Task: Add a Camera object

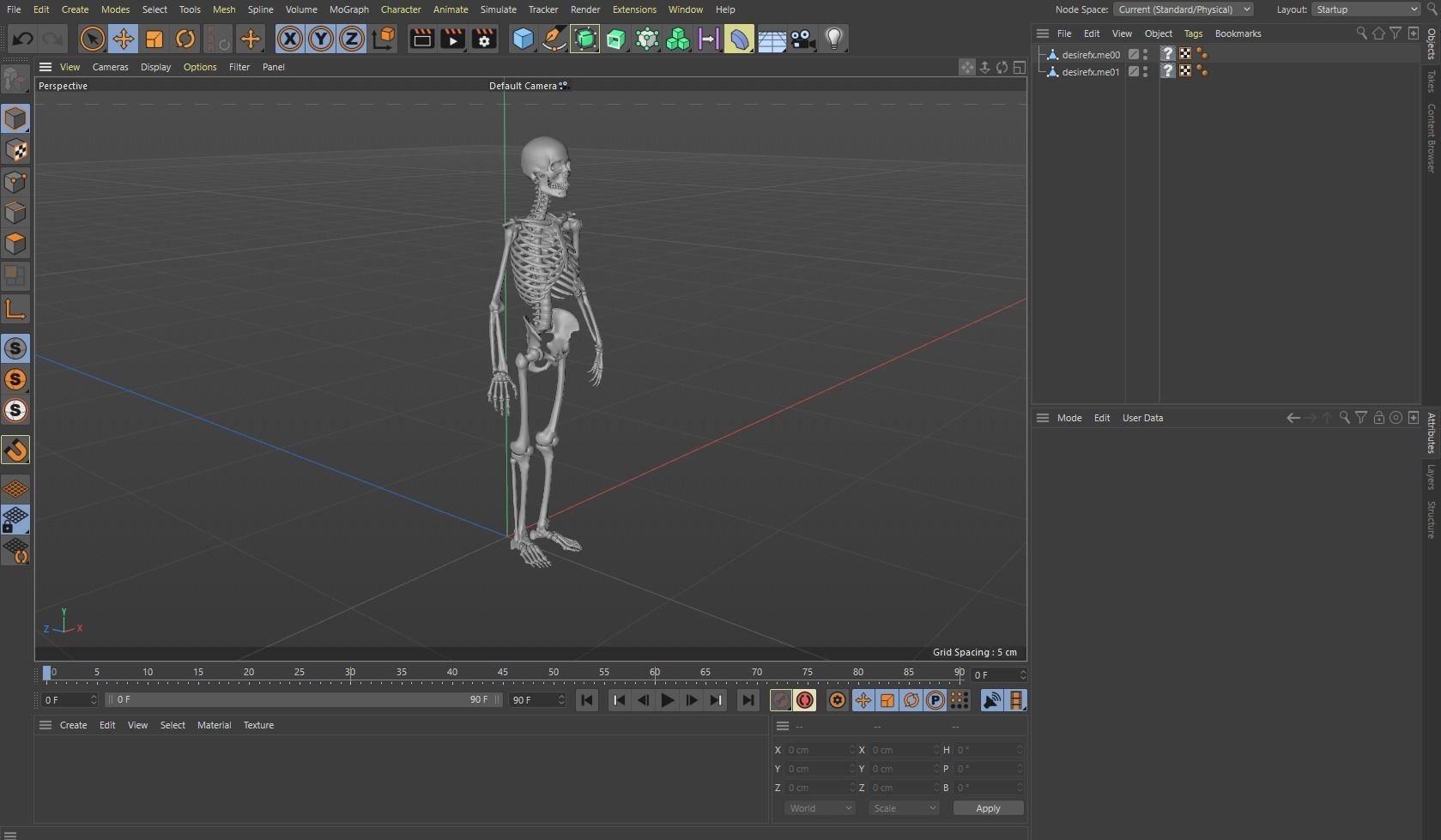Action: pyautogui.click(x=802, y=39)
